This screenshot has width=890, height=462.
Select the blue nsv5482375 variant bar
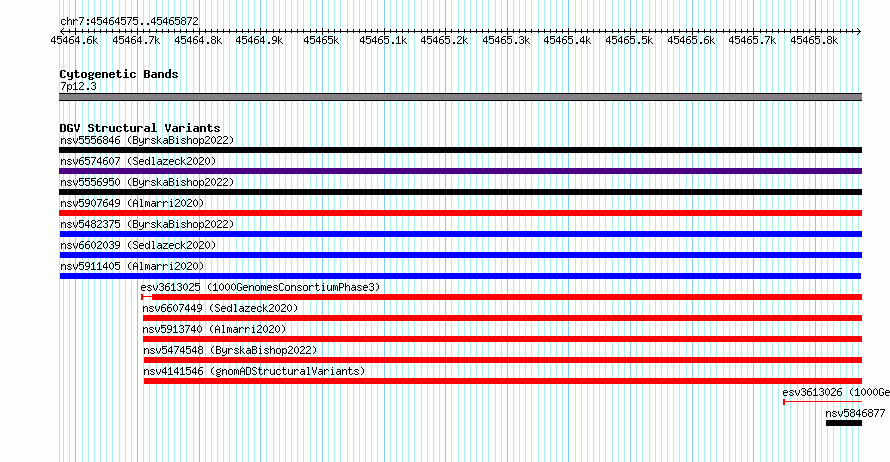coord(460,234)
